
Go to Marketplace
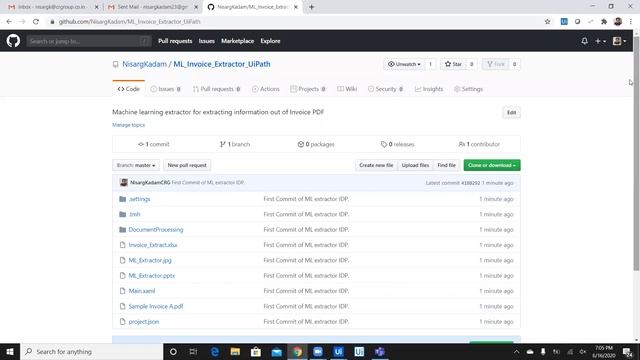click(x=238, y=41)
